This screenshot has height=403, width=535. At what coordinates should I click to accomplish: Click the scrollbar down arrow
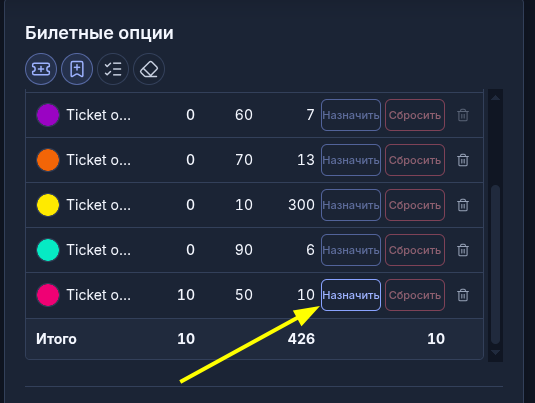pos(495,352)
